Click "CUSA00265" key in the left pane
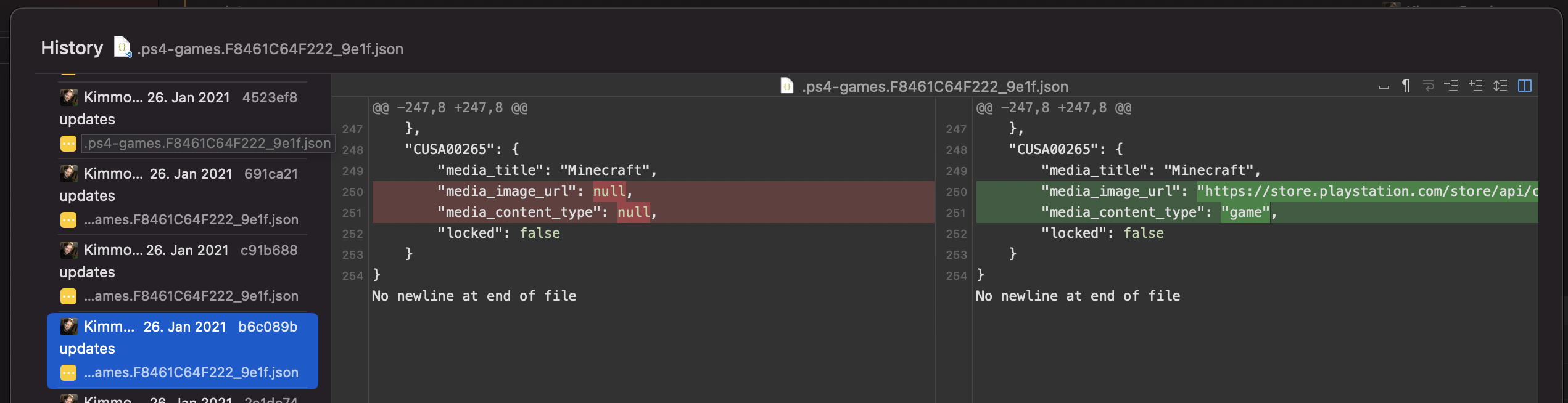Screen dimensions: 1568x403 tap(450, 150)
